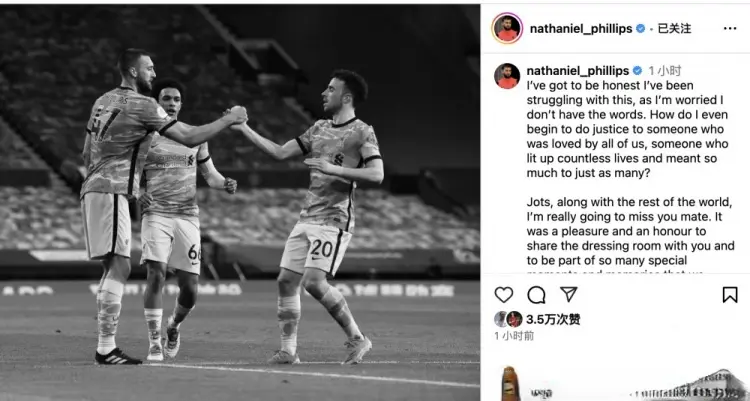Click the bottle image below the post

509,383
